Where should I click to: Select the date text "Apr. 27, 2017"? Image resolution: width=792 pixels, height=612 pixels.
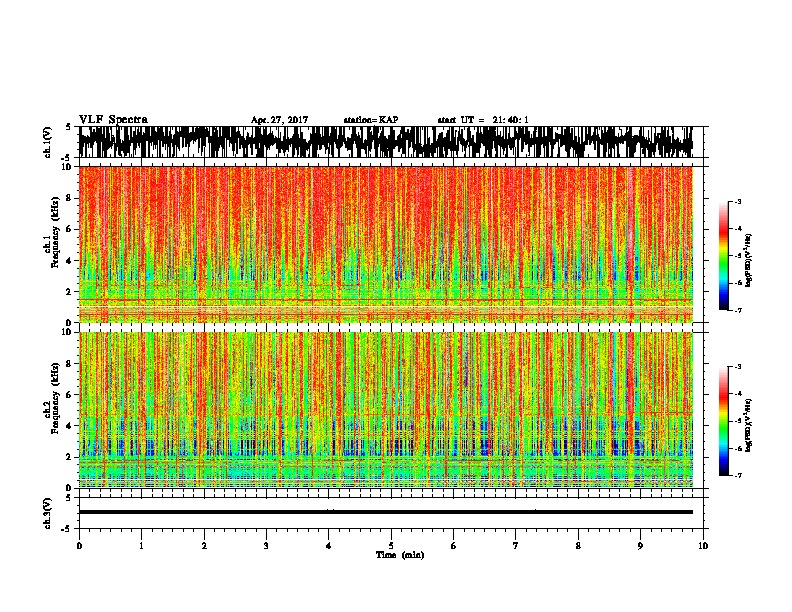pyautogui.click(x=279, y=120)
